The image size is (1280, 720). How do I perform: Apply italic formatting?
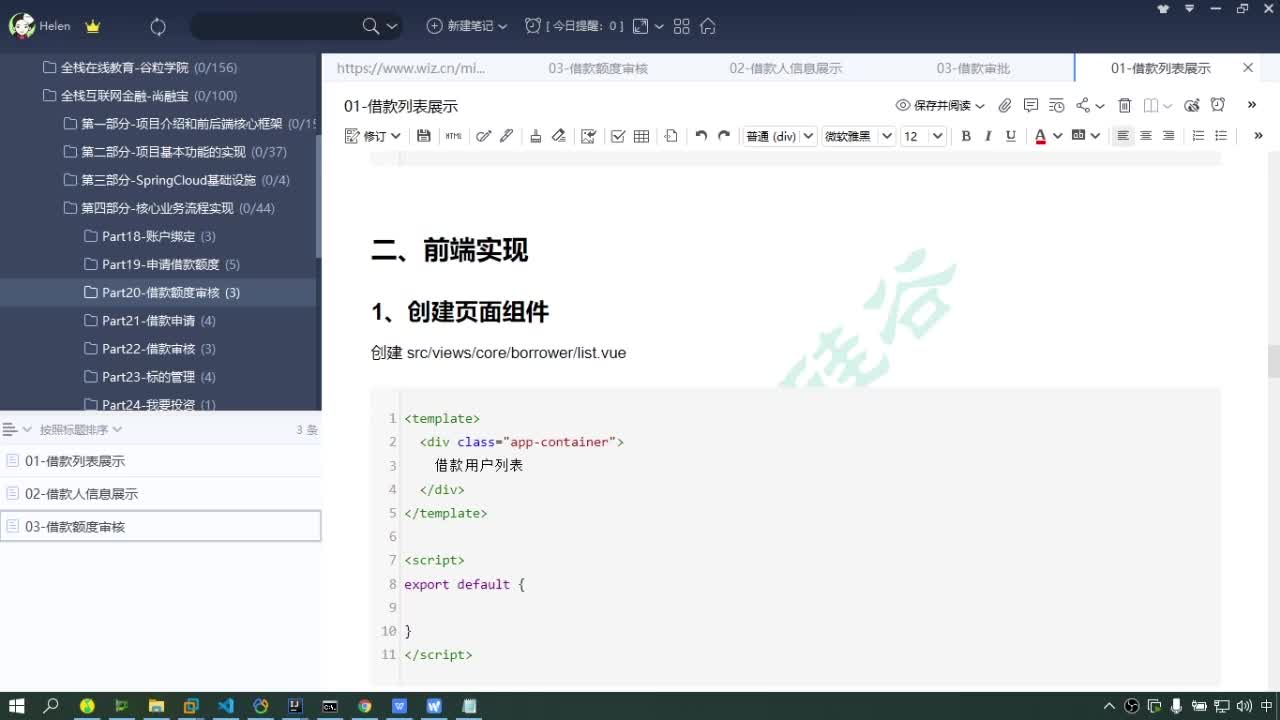pos(988,136)
